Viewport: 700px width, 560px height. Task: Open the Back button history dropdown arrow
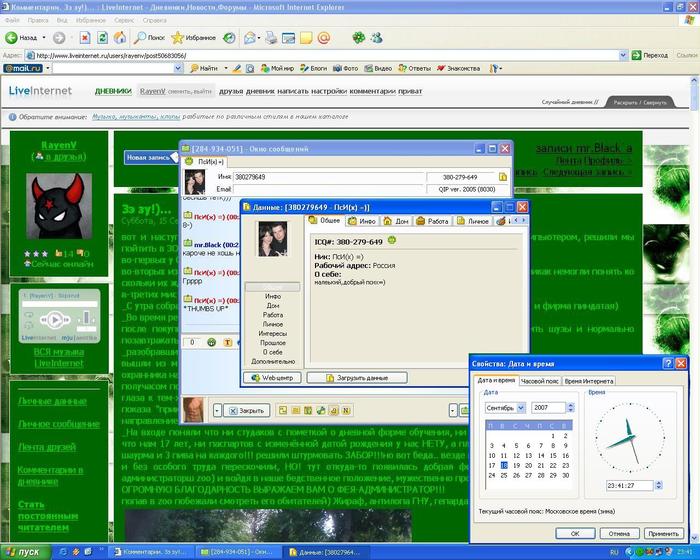pos(44,38)
